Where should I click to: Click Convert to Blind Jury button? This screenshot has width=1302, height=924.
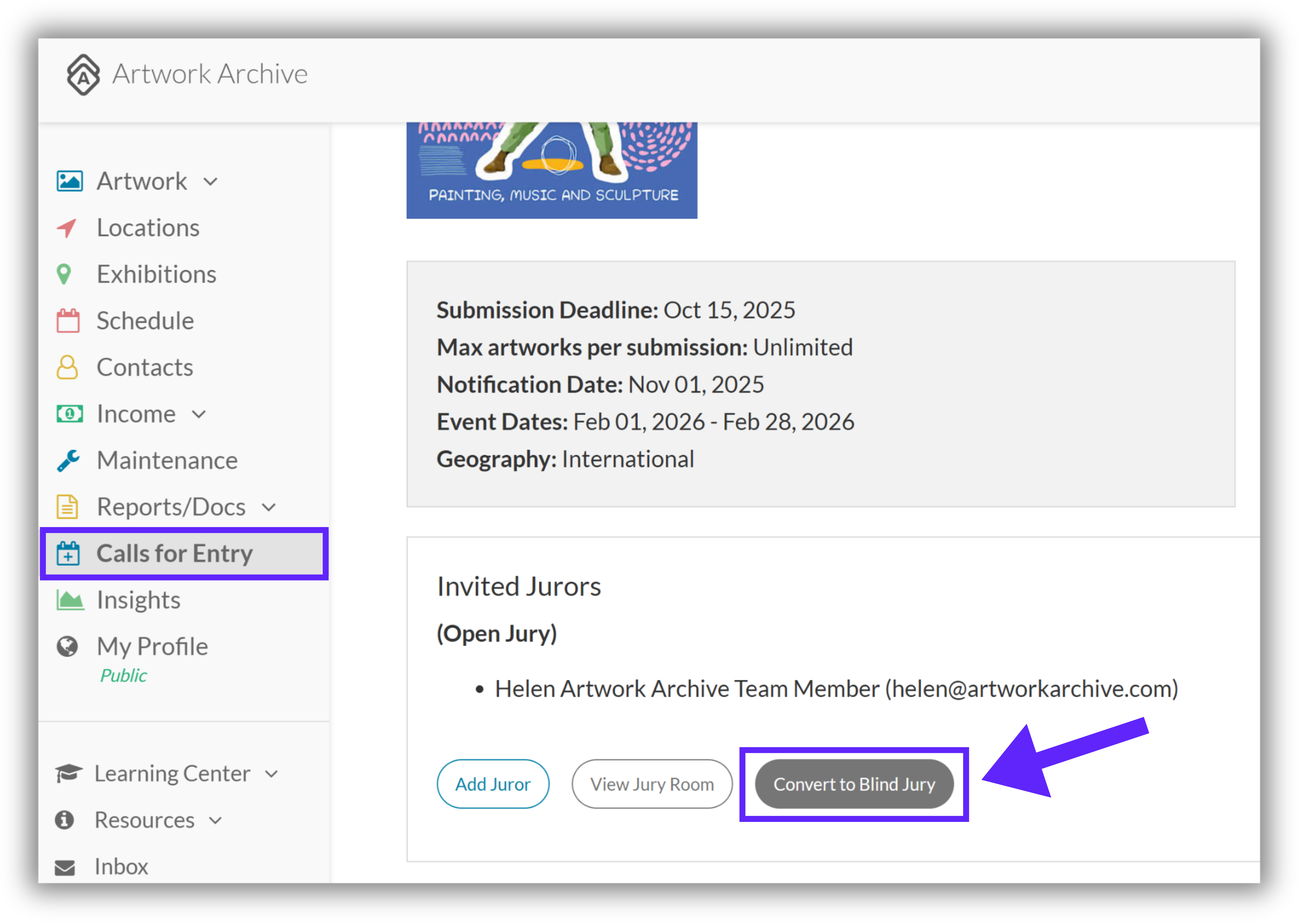coord(854,785)
